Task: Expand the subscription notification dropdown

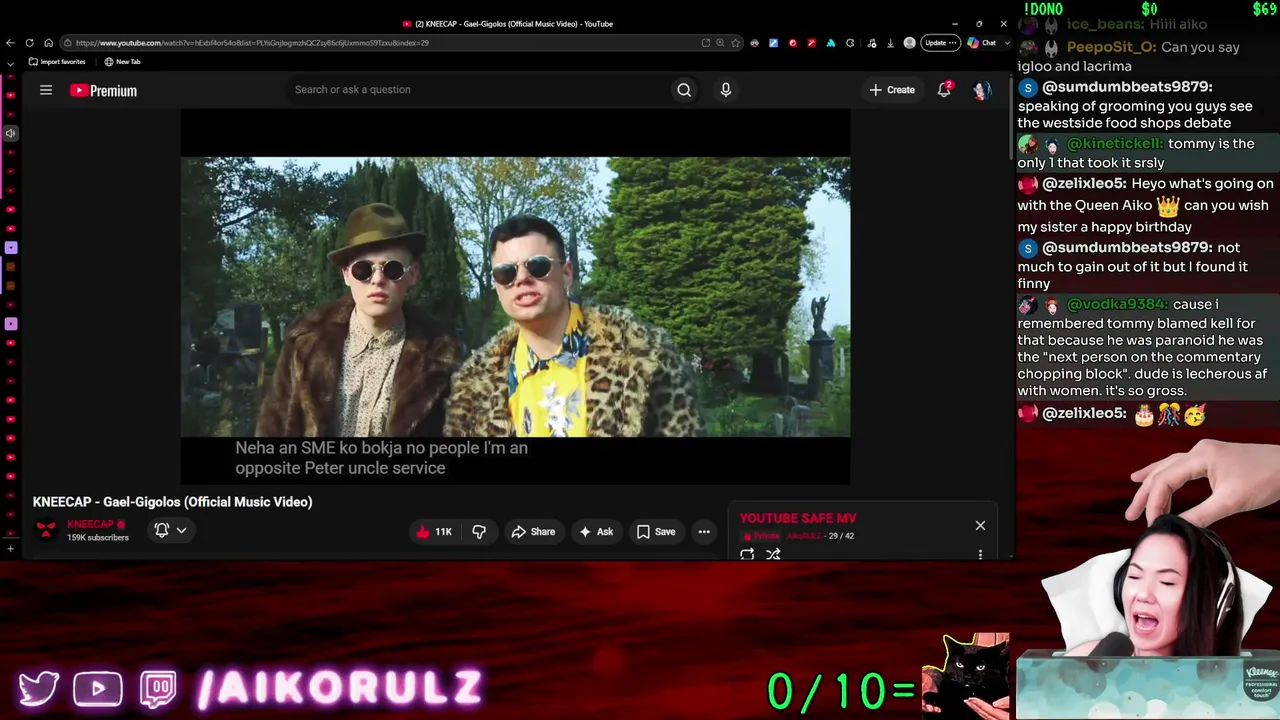Action: (171, 530)
